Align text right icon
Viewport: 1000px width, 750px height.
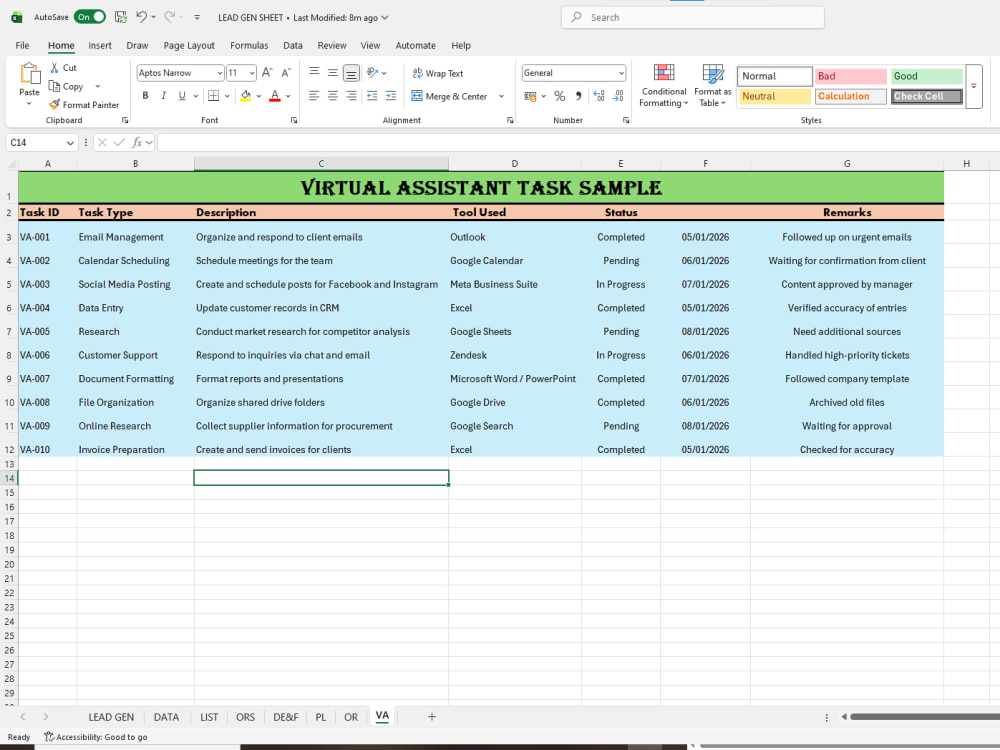coord(351,96)
